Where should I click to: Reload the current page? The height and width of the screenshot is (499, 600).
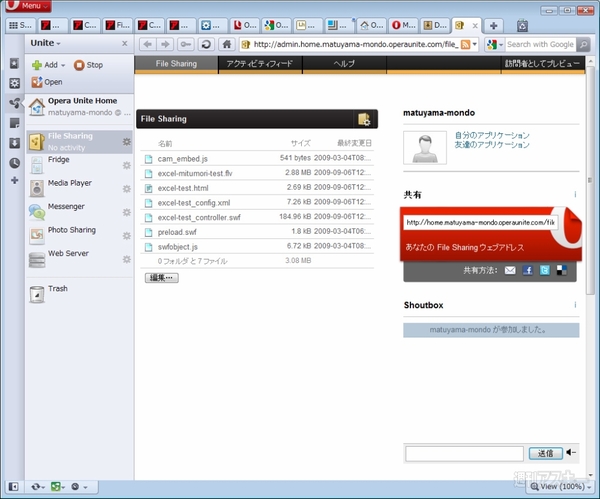(206, 44)
